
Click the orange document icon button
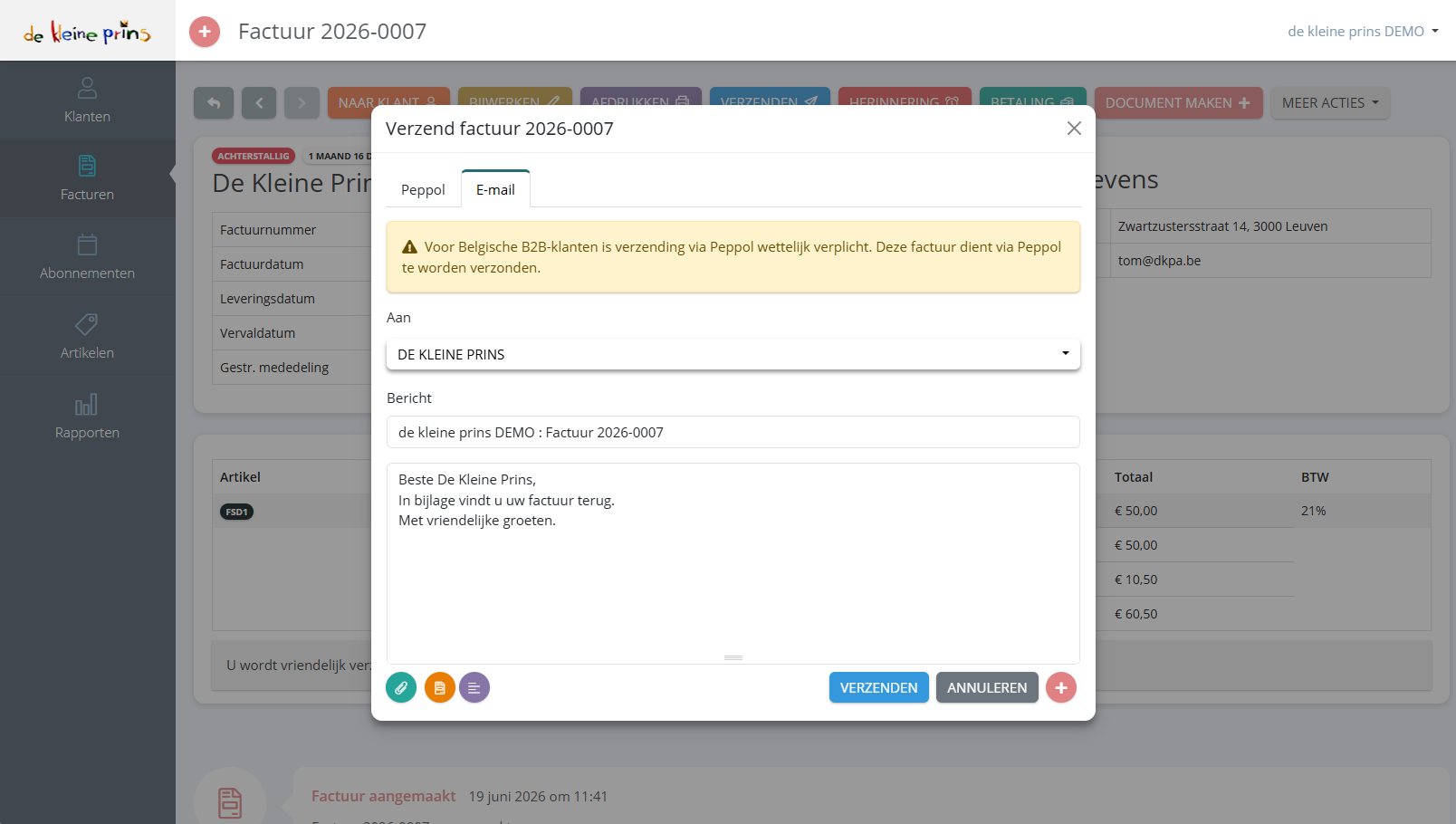pos(440,687)
